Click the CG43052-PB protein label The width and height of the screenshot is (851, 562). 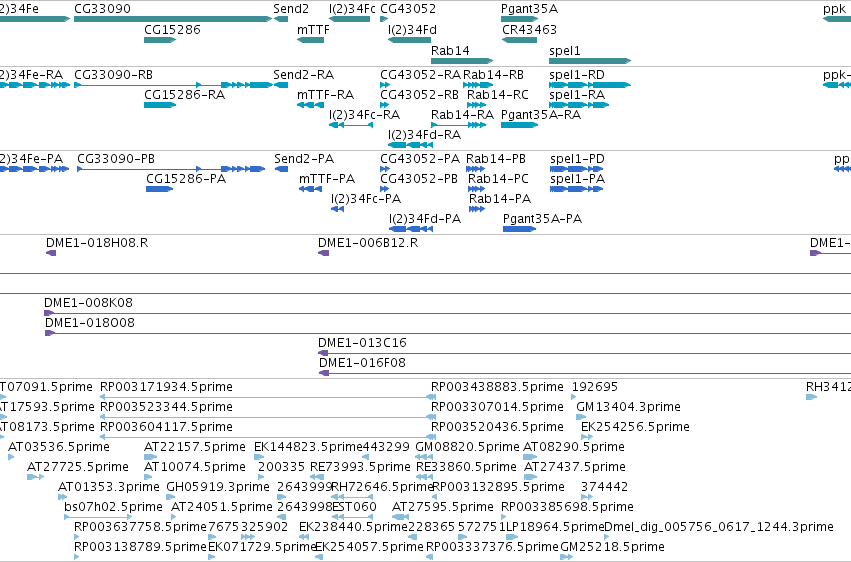(x=419, y=179)
